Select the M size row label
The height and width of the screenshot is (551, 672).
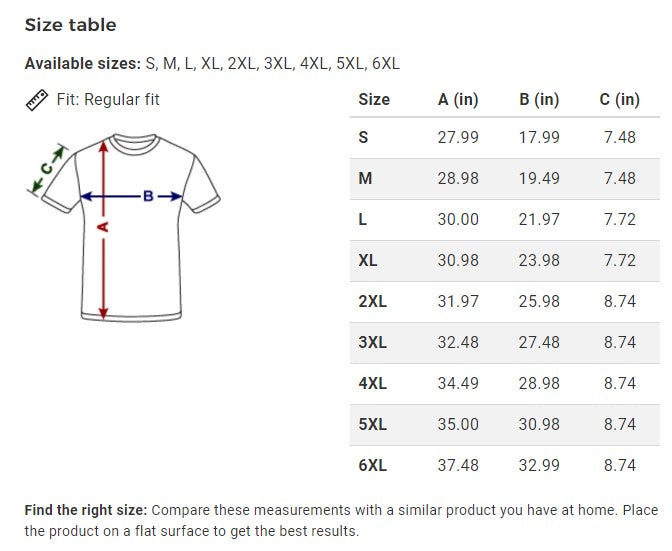pos(365,178)
